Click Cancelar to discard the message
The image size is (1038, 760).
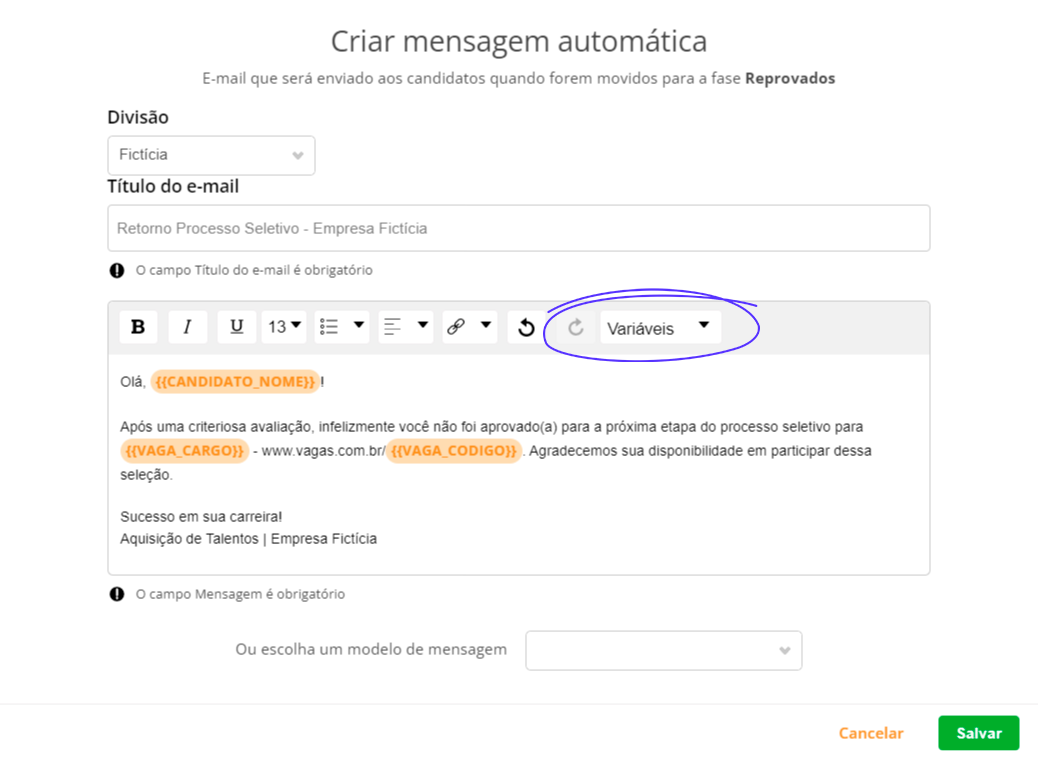coord(871,733)
